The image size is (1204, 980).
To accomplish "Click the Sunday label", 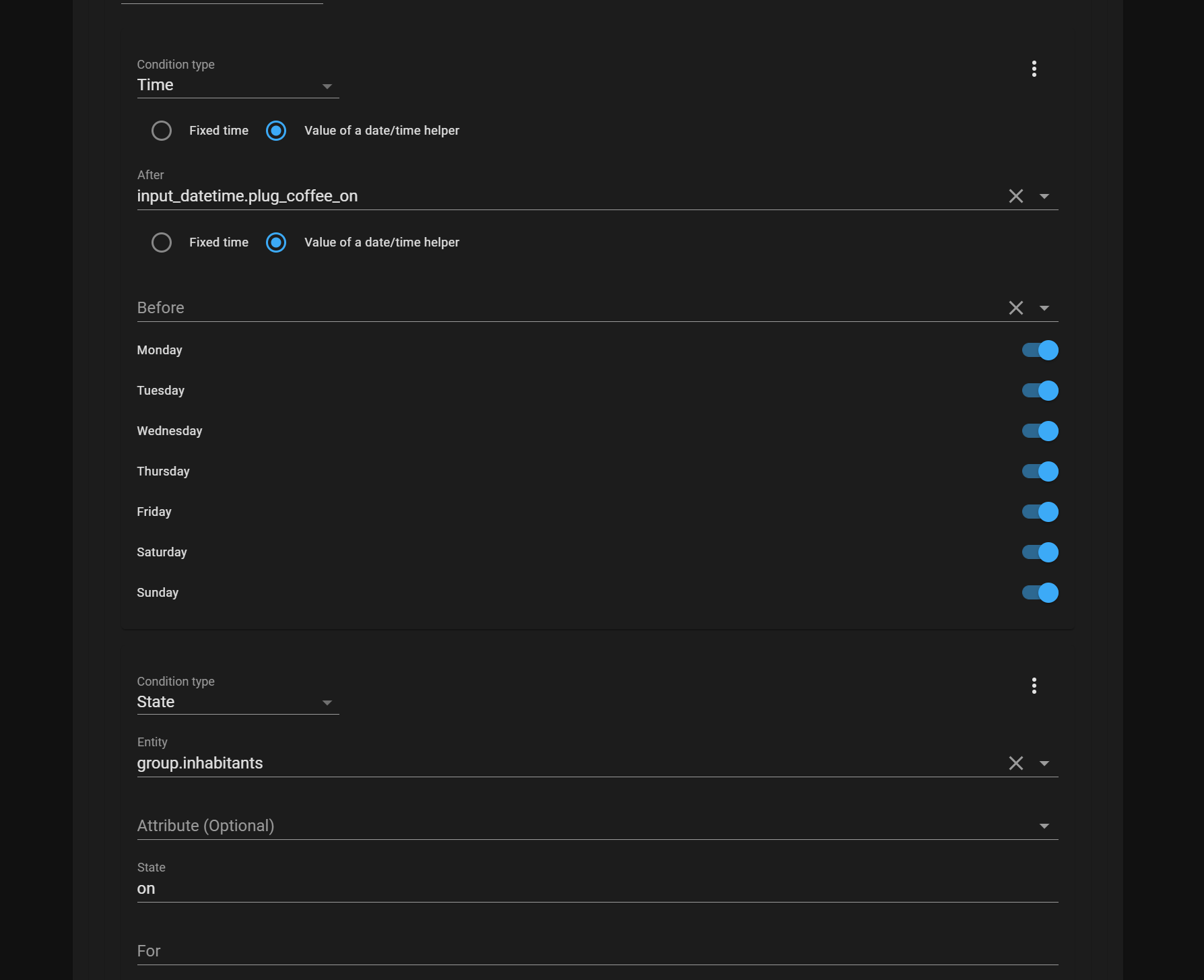I will coord(158,593).
